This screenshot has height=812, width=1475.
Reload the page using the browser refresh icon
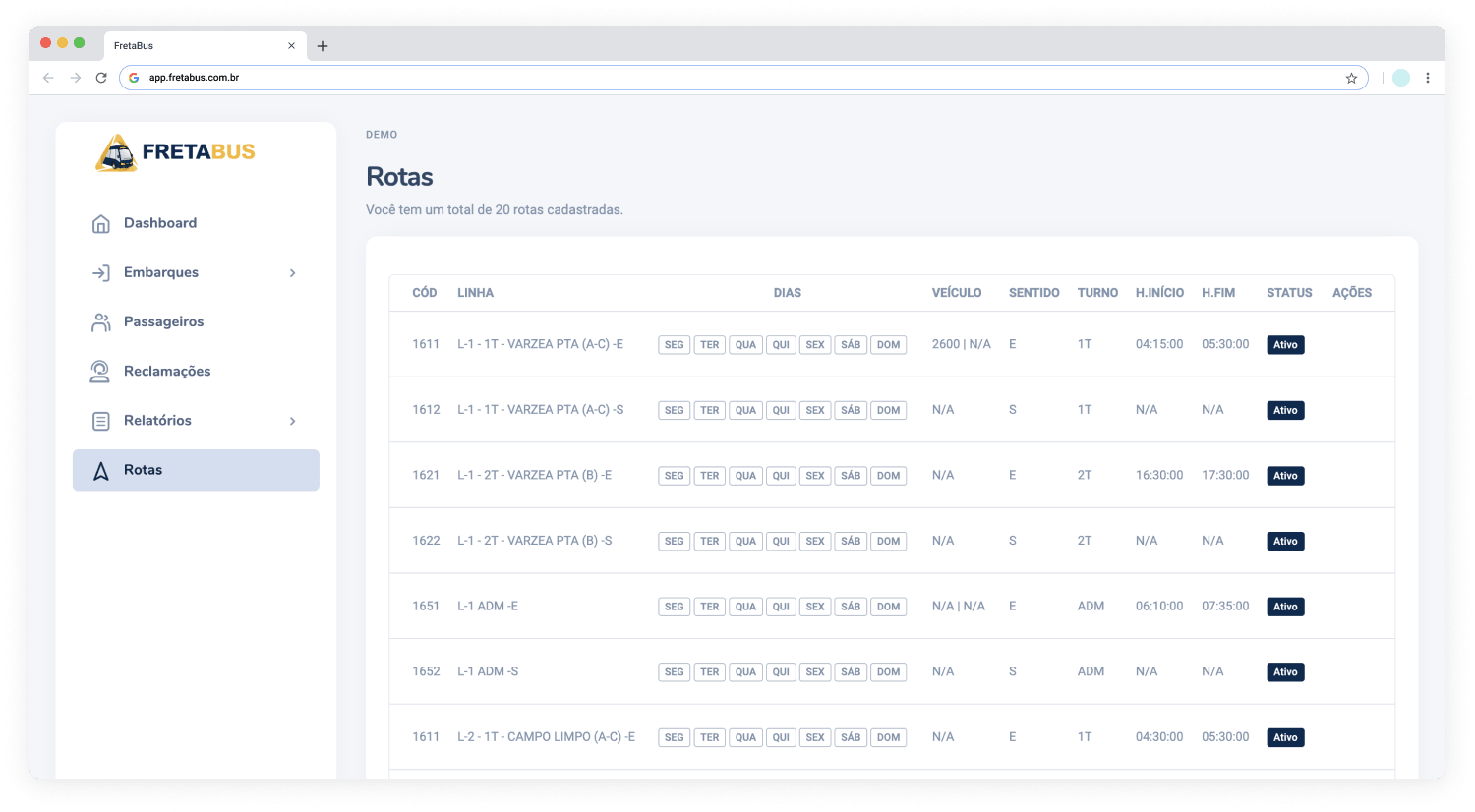pyautogui.click(x=101, y=78)
